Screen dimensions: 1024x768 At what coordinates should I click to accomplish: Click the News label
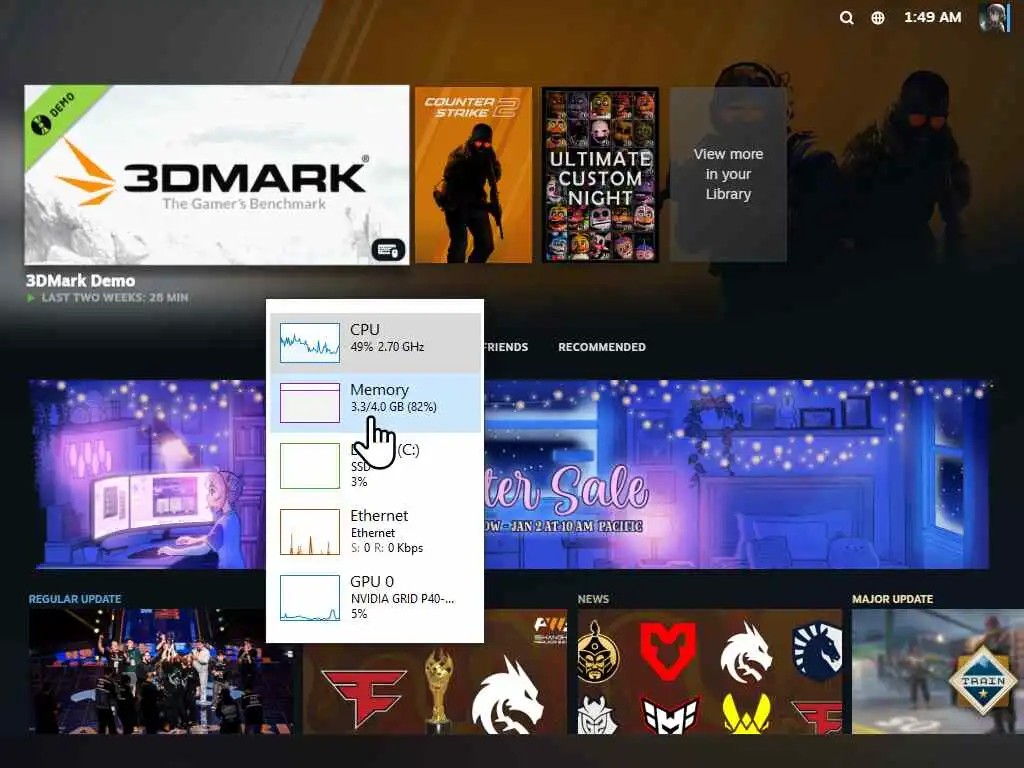pyautogui.click(x=593, y=599)
